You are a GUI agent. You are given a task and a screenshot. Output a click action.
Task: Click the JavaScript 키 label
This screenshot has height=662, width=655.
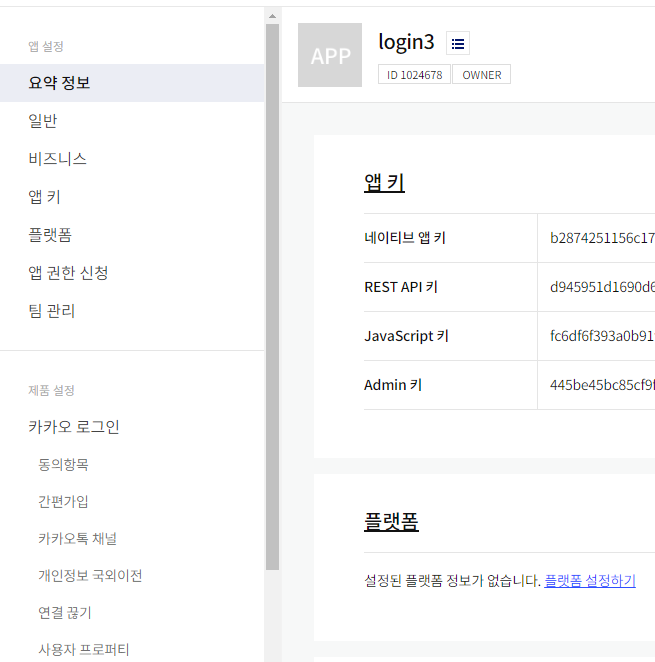coord(406,336)
